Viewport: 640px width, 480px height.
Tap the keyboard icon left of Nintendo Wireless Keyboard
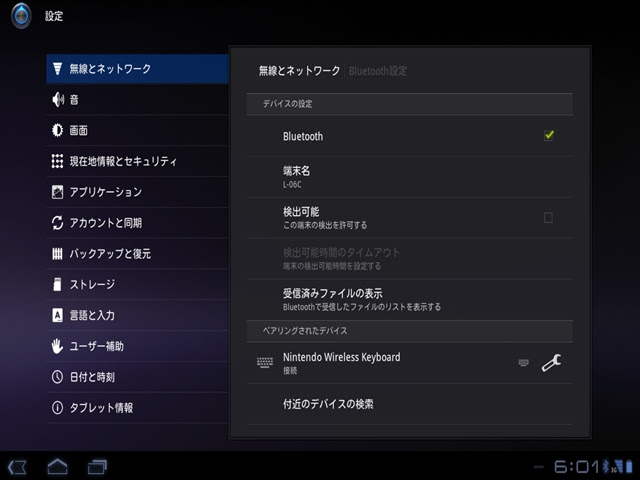pos(265,362)
